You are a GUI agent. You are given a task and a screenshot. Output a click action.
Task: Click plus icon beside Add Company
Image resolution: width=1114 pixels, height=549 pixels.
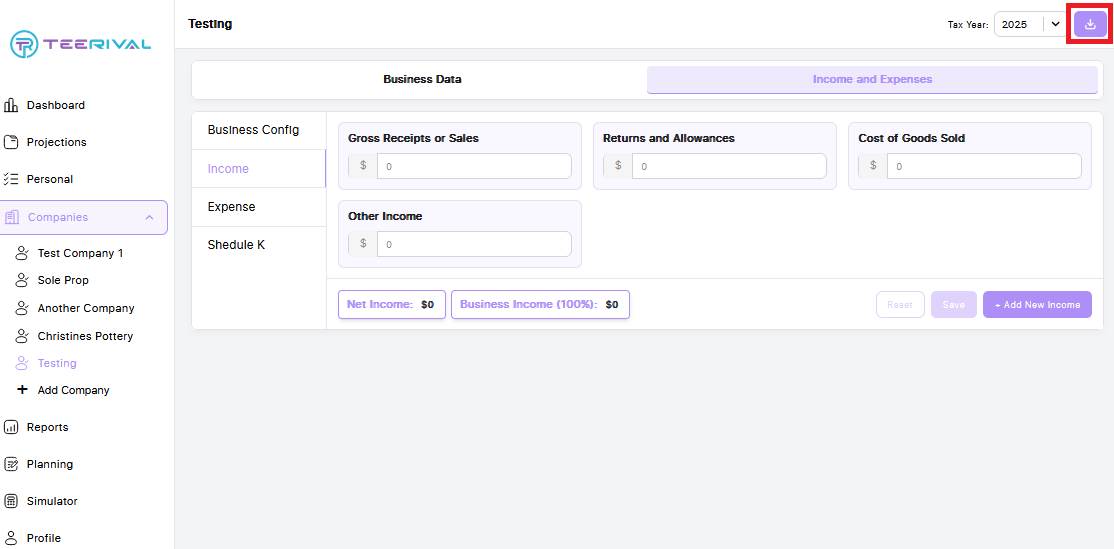(x=22, y=390)
